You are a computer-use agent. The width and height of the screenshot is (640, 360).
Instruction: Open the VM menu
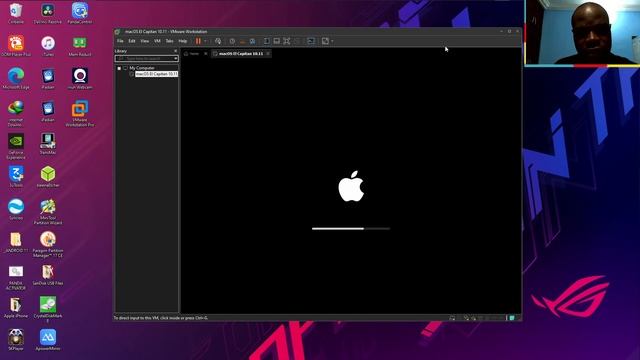pos(157,41)
